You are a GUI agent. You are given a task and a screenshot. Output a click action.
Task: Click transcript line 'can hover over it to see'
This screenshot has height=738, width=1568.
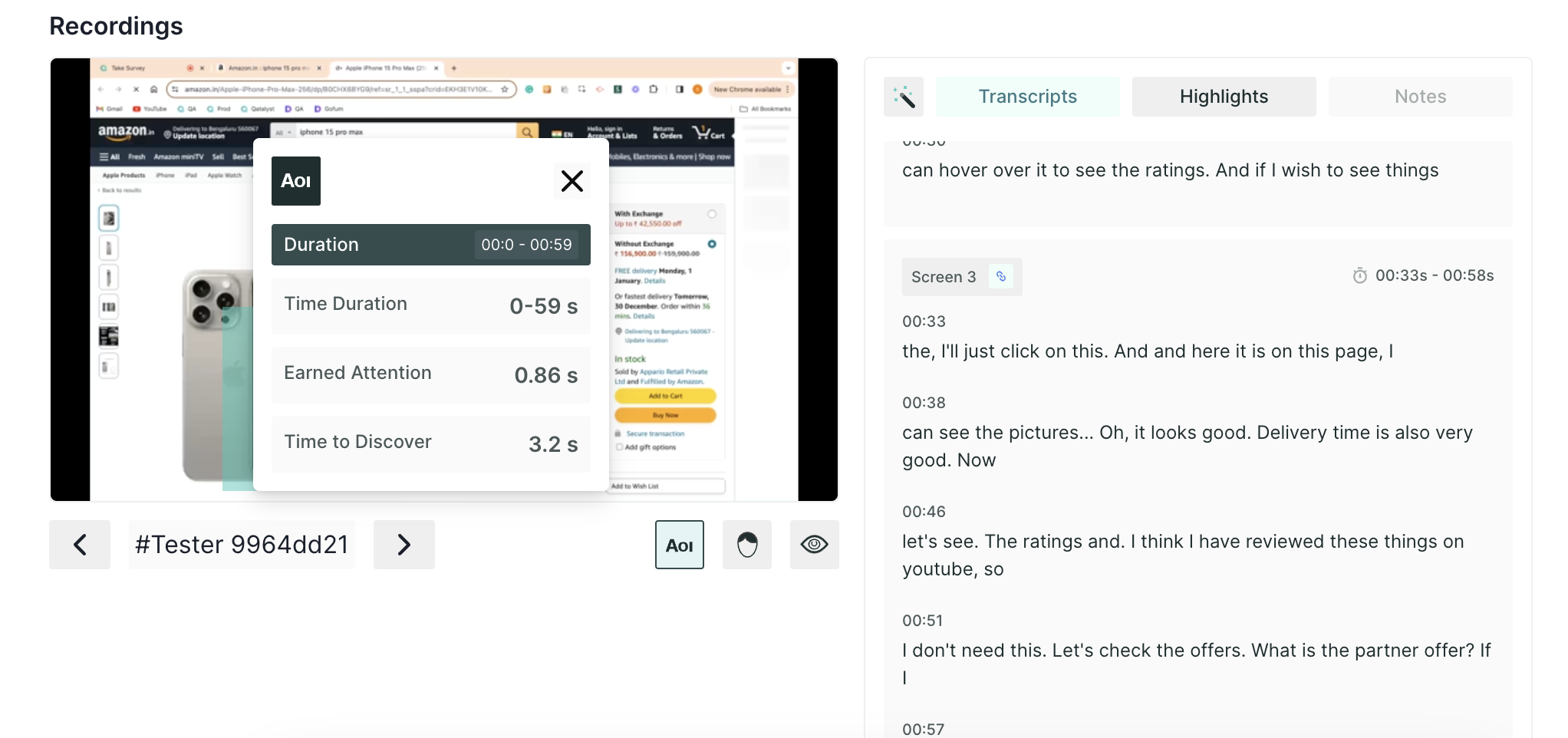coord(1171,170)
